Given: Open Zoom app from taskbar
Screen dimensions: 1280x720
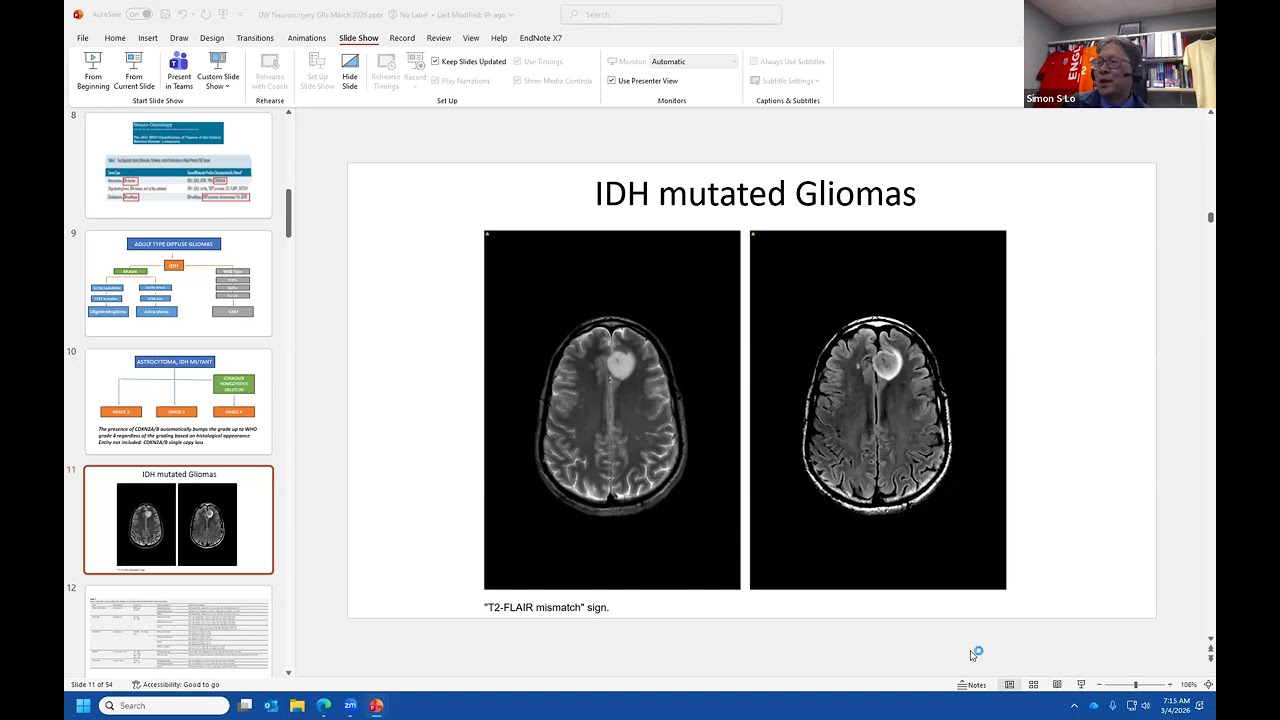Looking at the screenshot, I should (350, 706).
